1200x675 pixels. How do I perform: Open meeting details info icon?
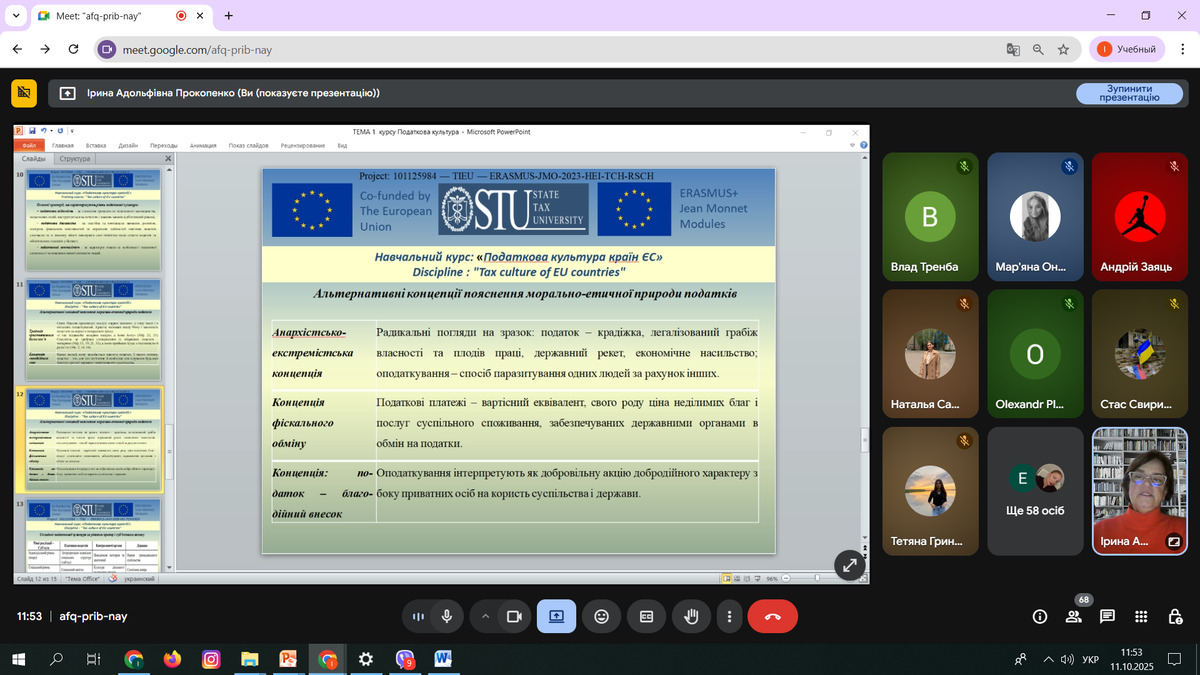1040,617
